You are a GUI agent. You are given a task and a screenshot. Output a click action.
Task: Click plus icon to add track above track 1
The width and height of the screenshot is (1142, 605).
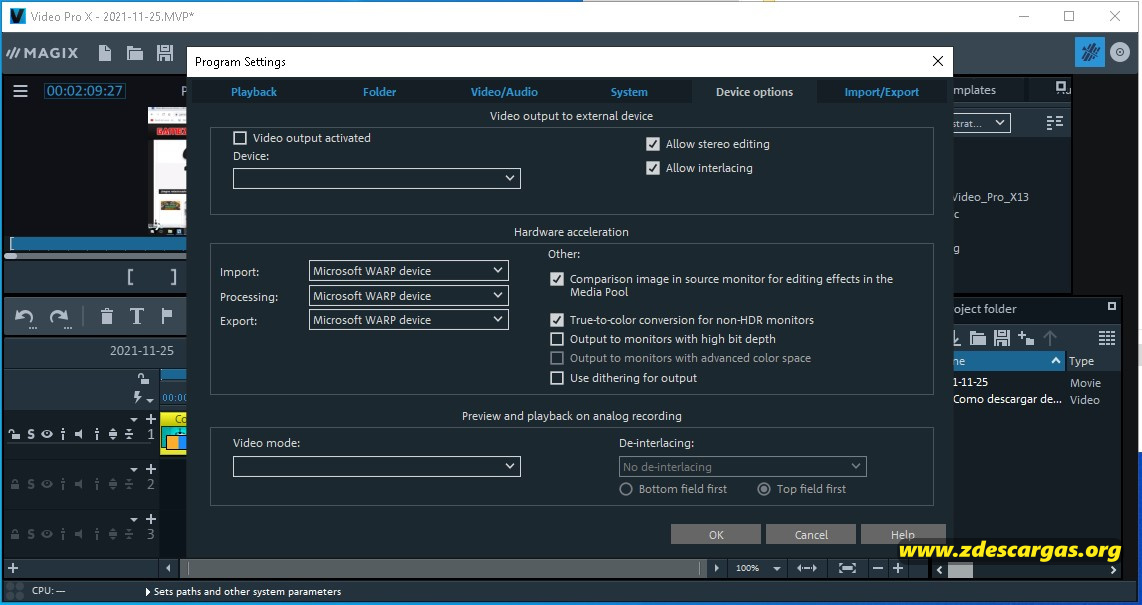point(151,419)
